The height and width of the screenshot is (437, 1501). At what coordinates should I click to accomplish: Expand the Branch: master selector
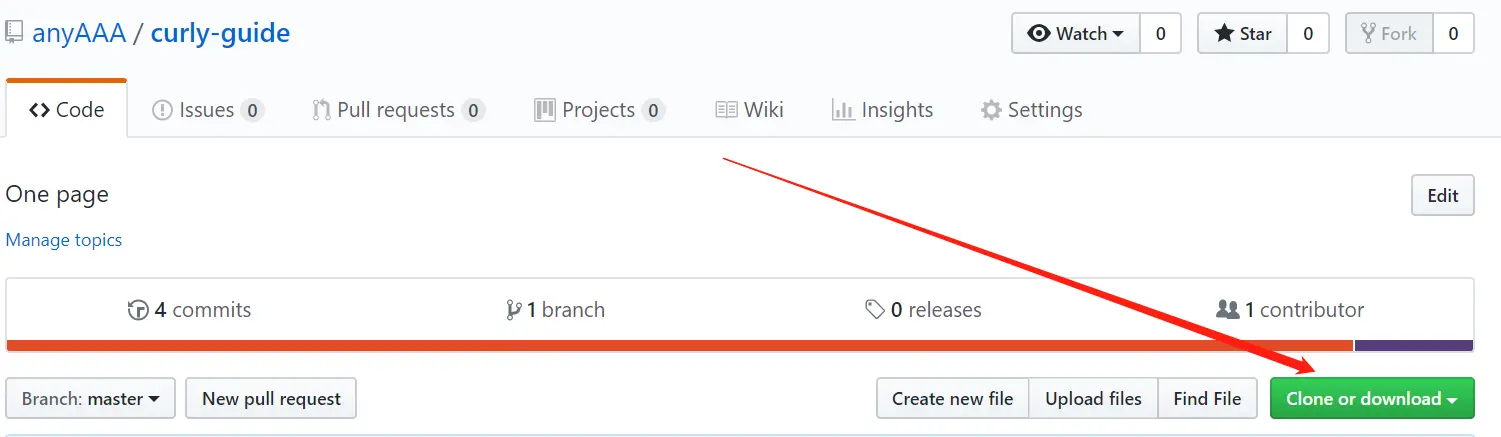pyautogui.click(x=91, y=398)
